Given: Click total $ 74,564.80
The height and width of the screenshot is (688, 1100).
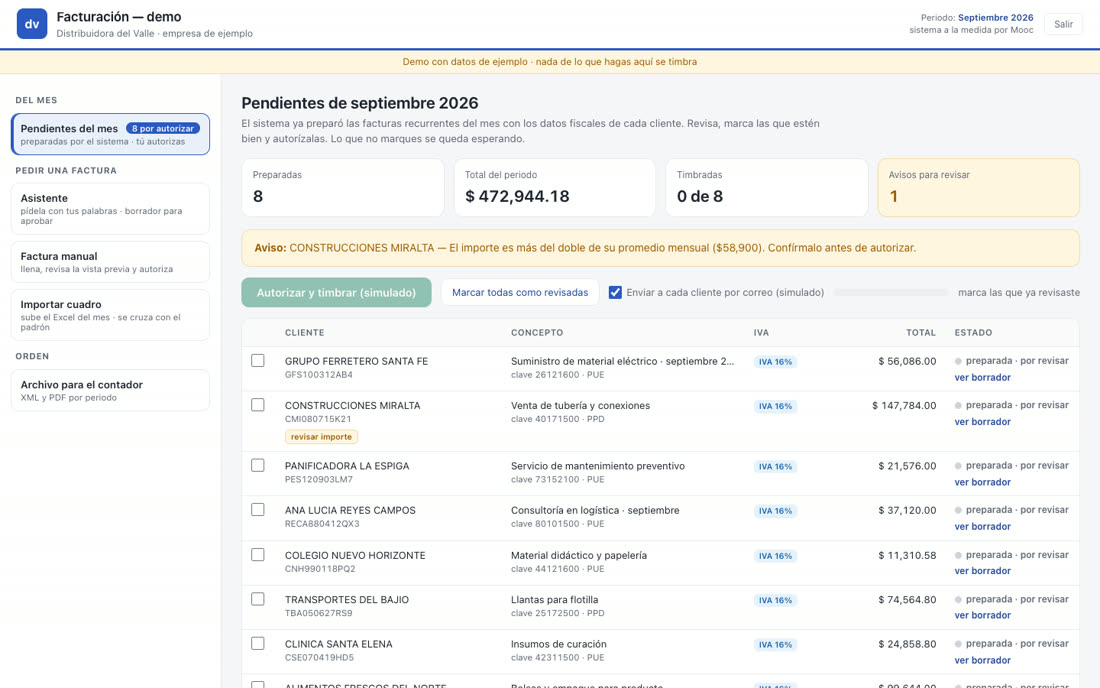Looking at the screenshot, I should click(906, 600).
